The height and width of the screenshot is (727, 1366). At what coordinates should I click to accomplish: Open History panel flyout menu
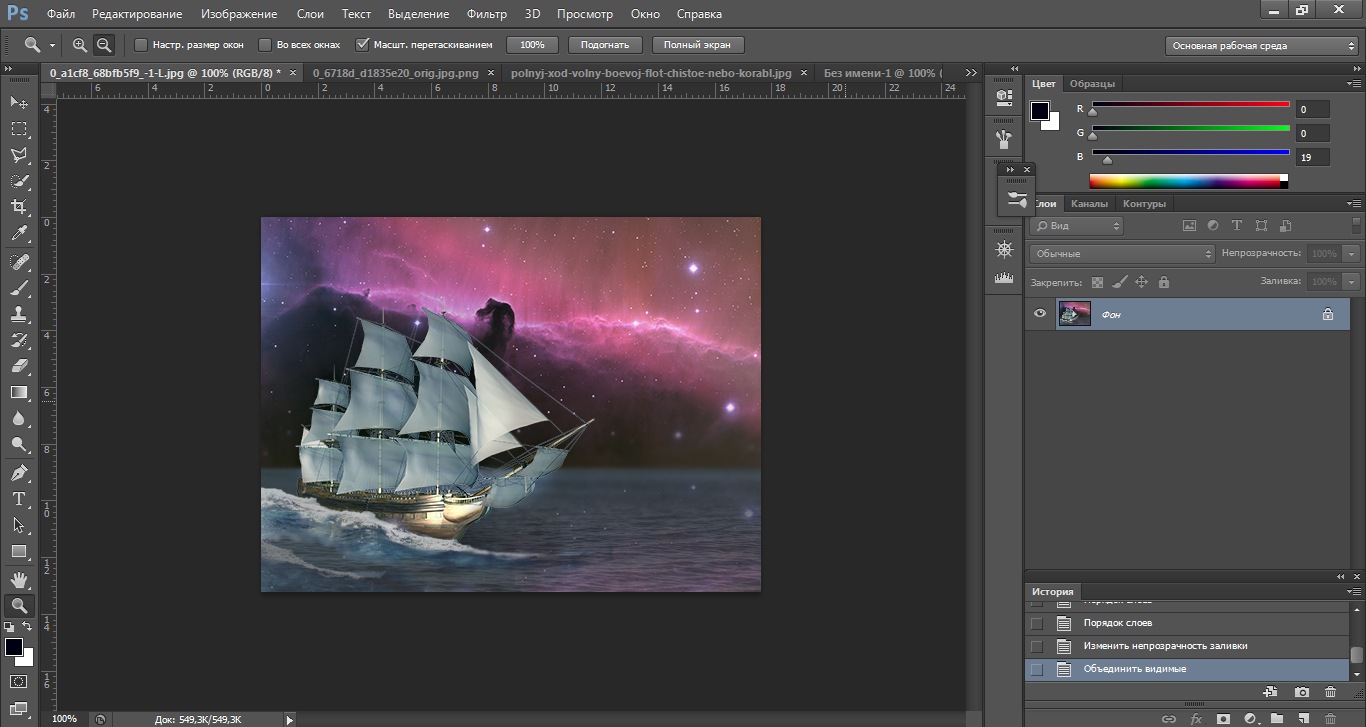click(x=1354, y=592)
